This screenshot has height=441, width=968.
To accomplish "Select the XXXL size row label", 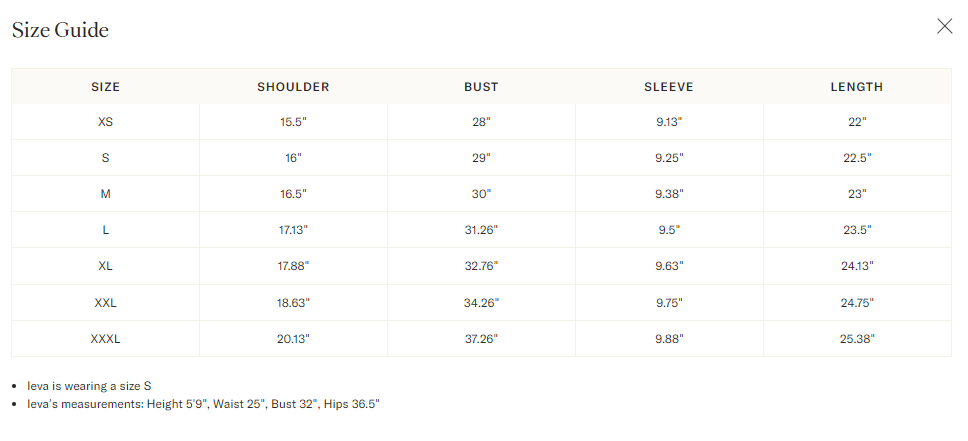I will coord(105,339).
